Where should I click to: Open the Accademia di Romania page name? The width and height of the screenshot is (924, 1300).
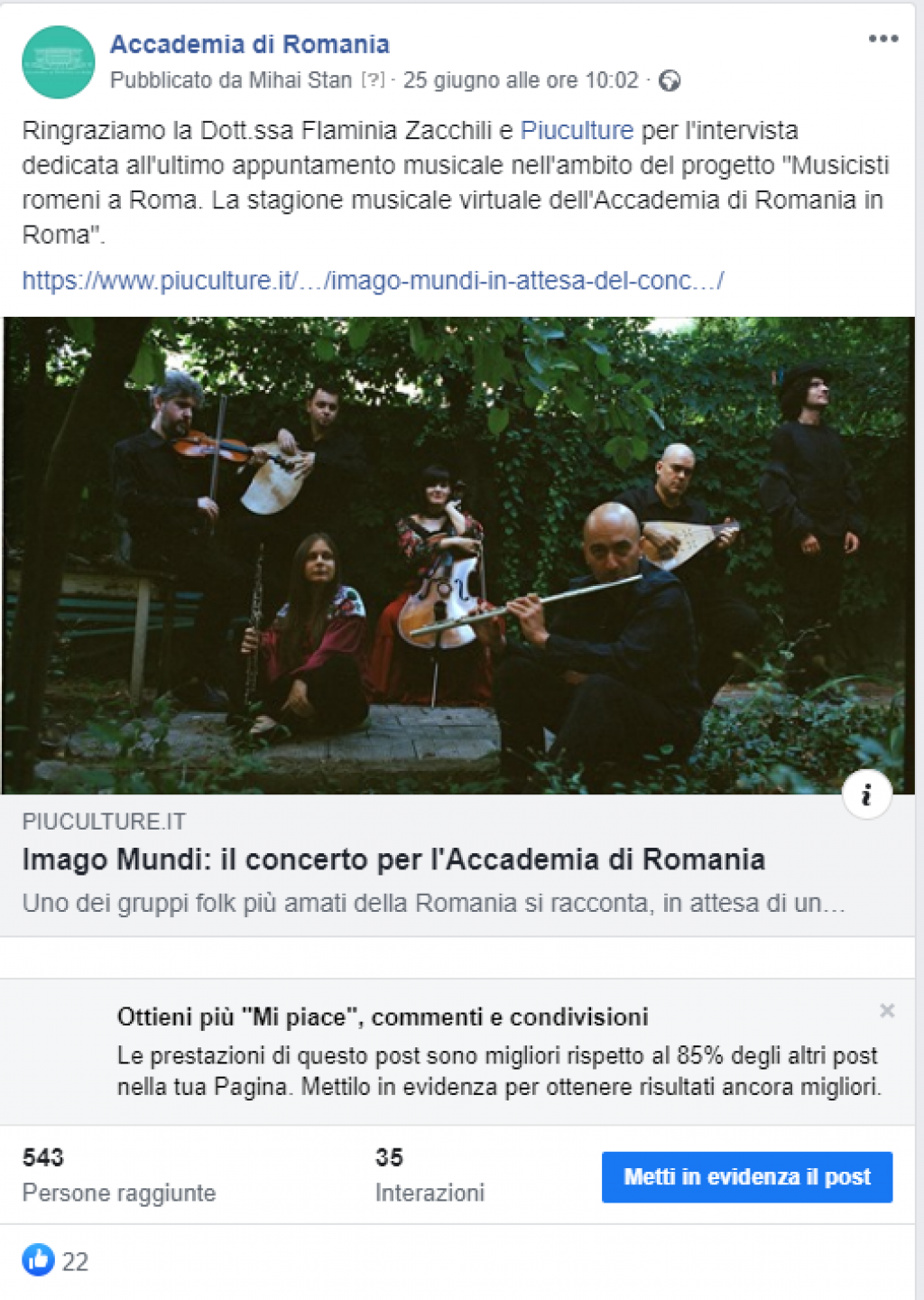pyautogui.click(x=250, y=44)
